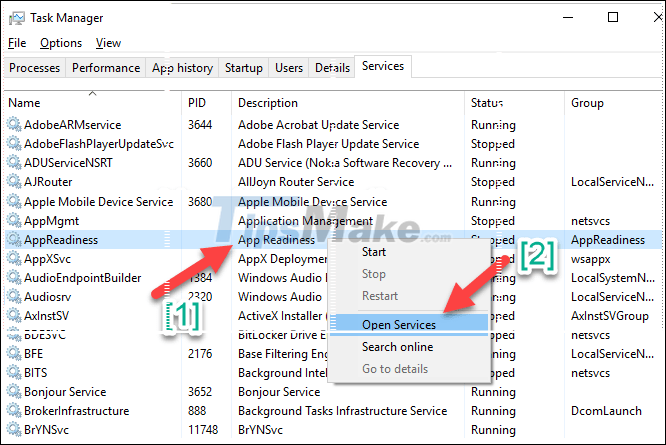Click PID 2176 cell

tap(200, 354)
